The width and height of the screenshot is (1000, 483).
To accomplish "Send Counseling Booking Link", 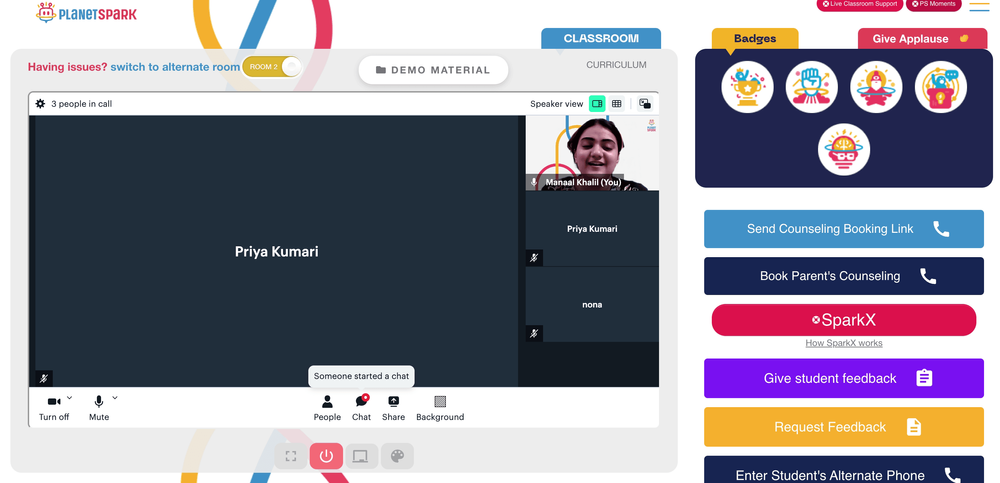I will (844, 228).
